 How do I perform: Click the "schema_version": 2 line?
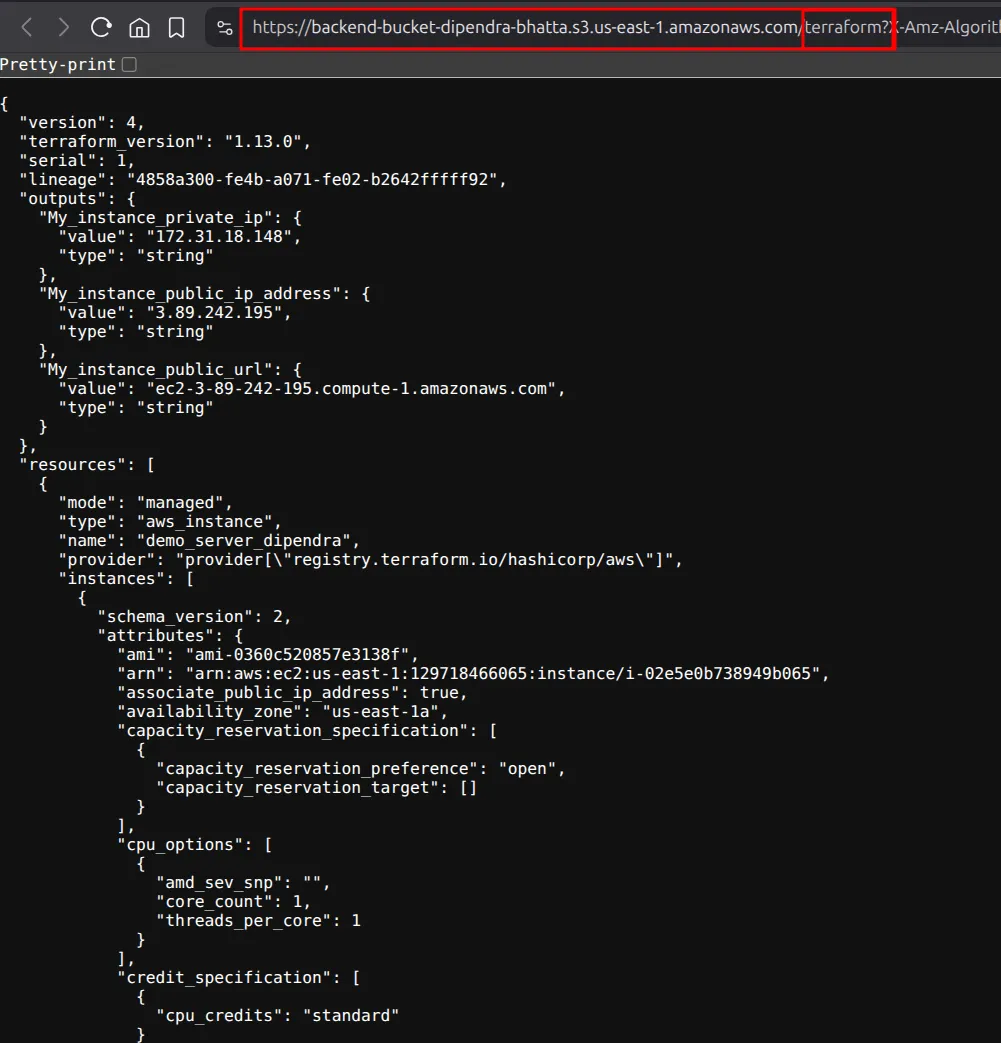tap(194, 617)
